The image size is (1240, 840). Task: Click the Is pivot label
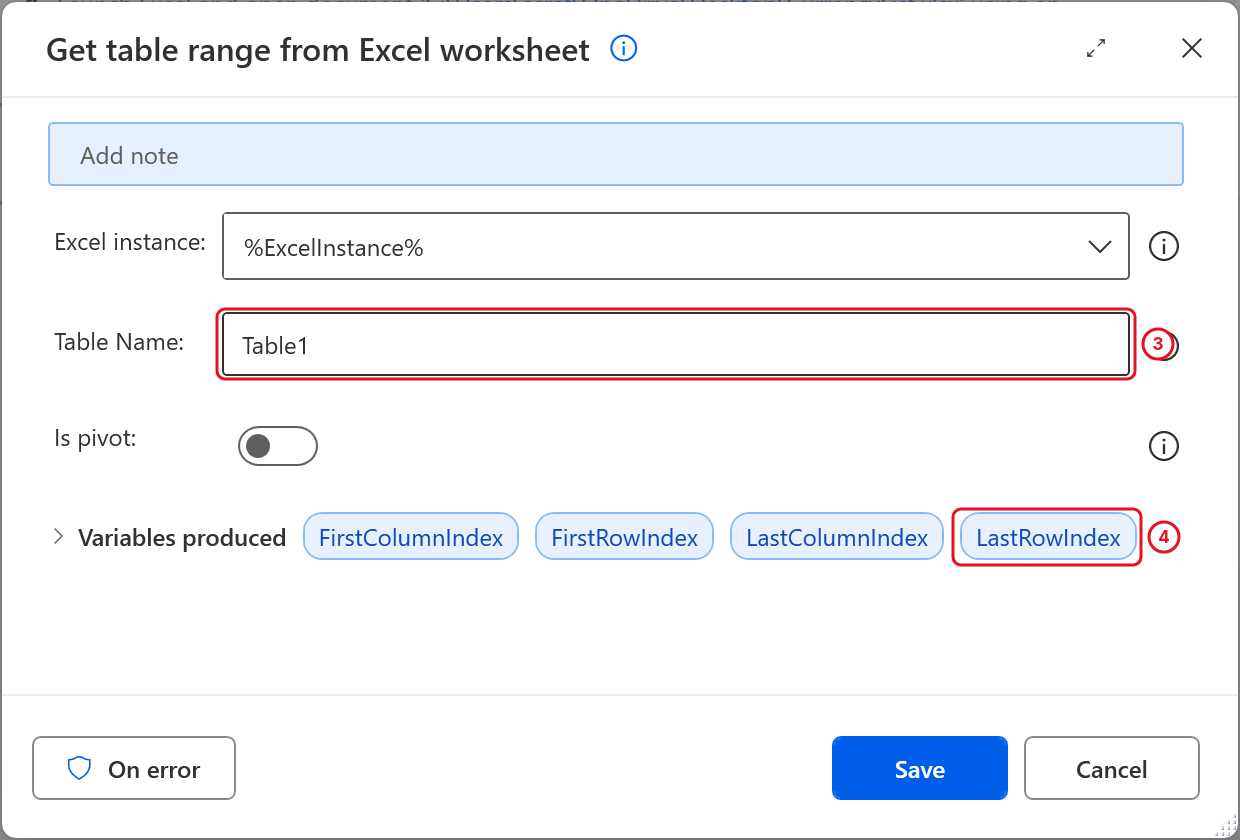(95, 438)
